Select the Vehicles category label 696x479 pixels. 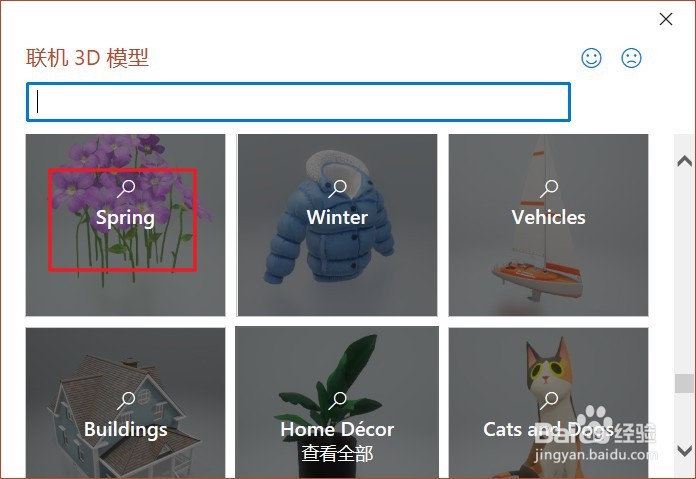(549, 218)
